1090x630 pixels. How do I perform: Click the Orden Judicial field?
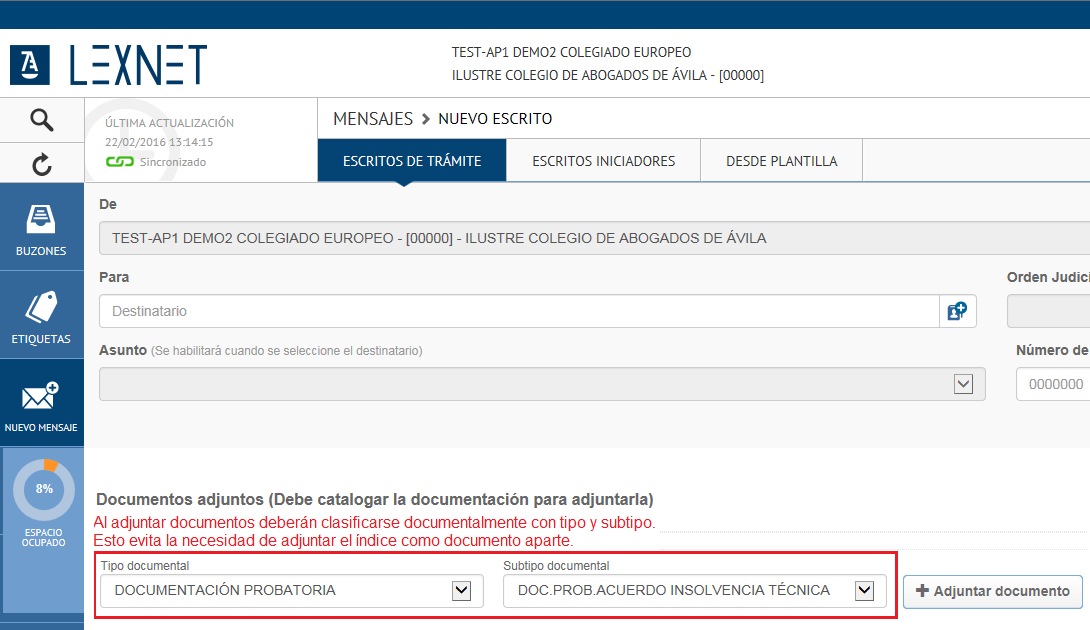[1050, 311]
